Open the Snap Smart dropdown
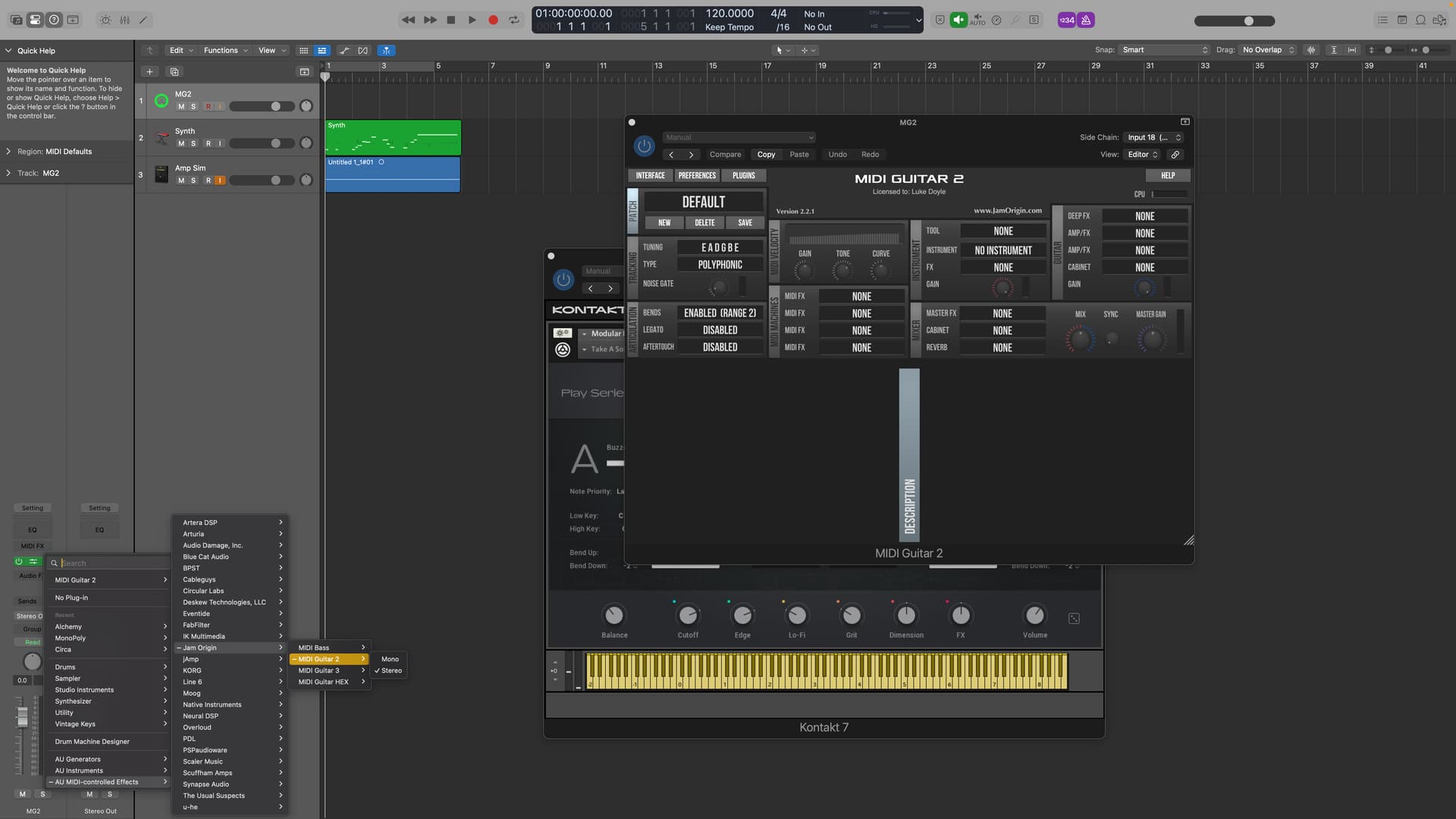 [1165, 50]
